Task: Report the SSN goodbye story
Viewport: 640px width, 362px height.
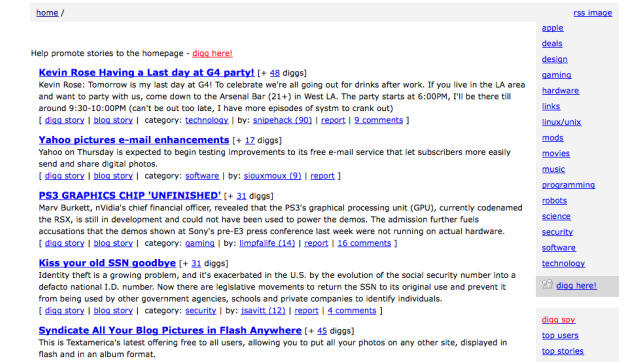Action: click(x=307, y=311)
